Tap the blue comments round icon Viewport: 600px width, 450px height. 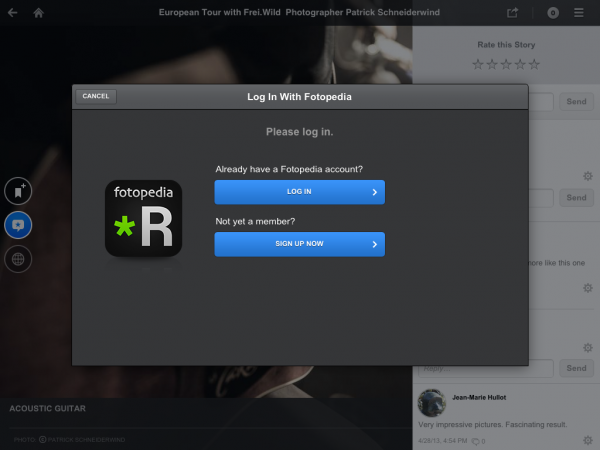pos(18,225)
